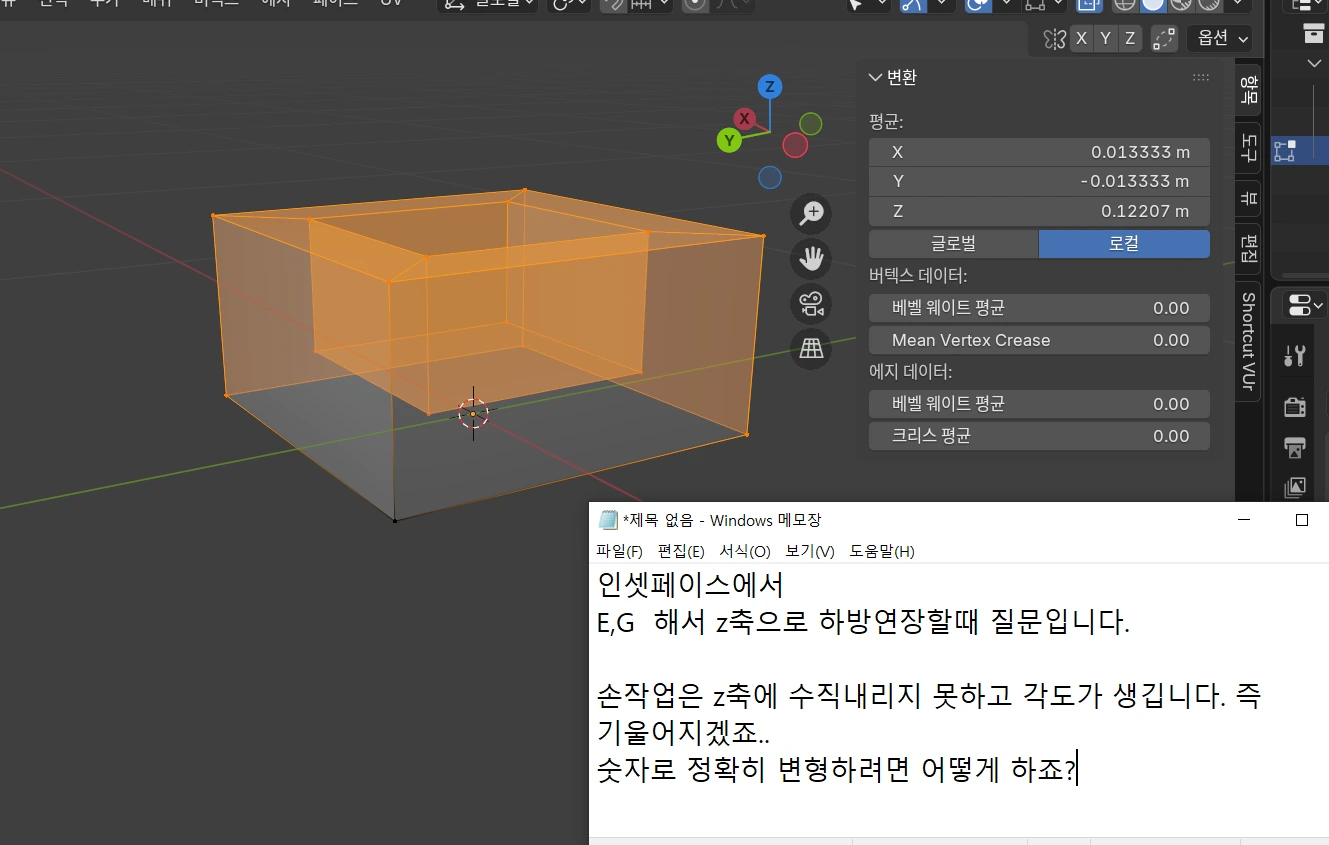Viewport: 1329px width, 845px height.
Task: Switch transform panel to 글로벌
Action: tap(953, 243)
